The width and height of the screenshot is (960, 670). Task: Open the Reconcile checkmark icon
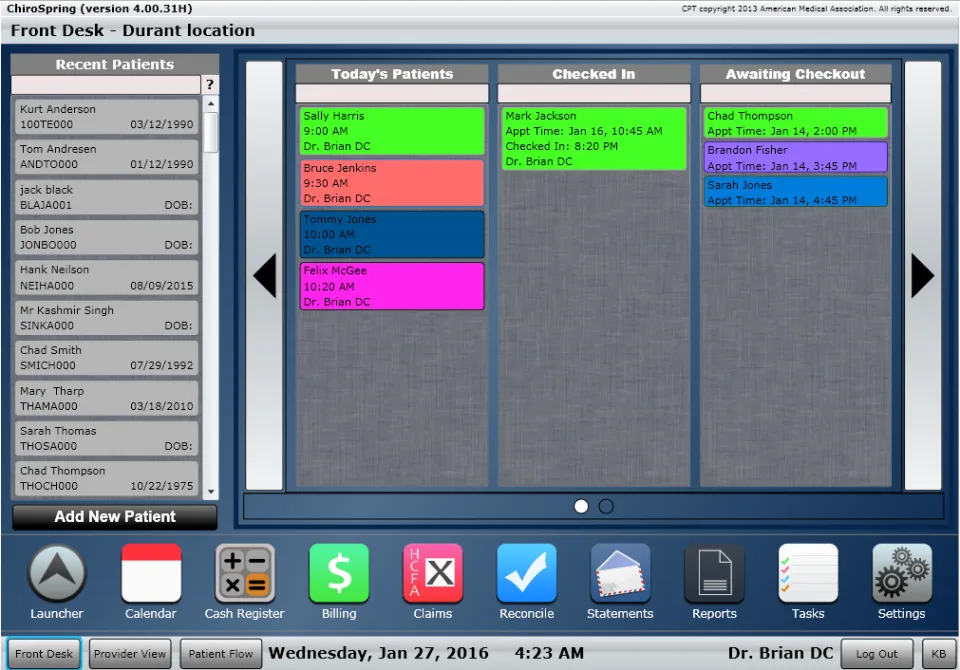click(527, 574)
